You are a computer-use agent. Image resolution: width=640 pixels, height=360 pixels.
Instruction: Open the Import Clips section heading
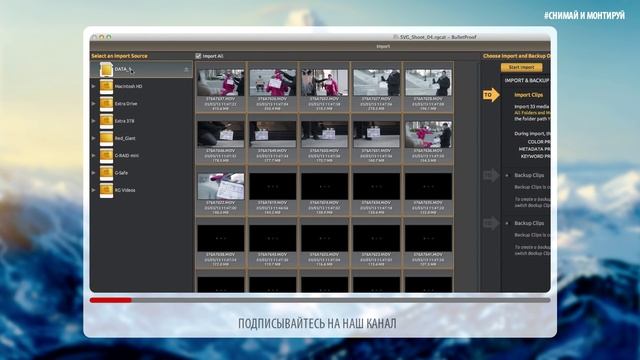[x=528, y=95]
